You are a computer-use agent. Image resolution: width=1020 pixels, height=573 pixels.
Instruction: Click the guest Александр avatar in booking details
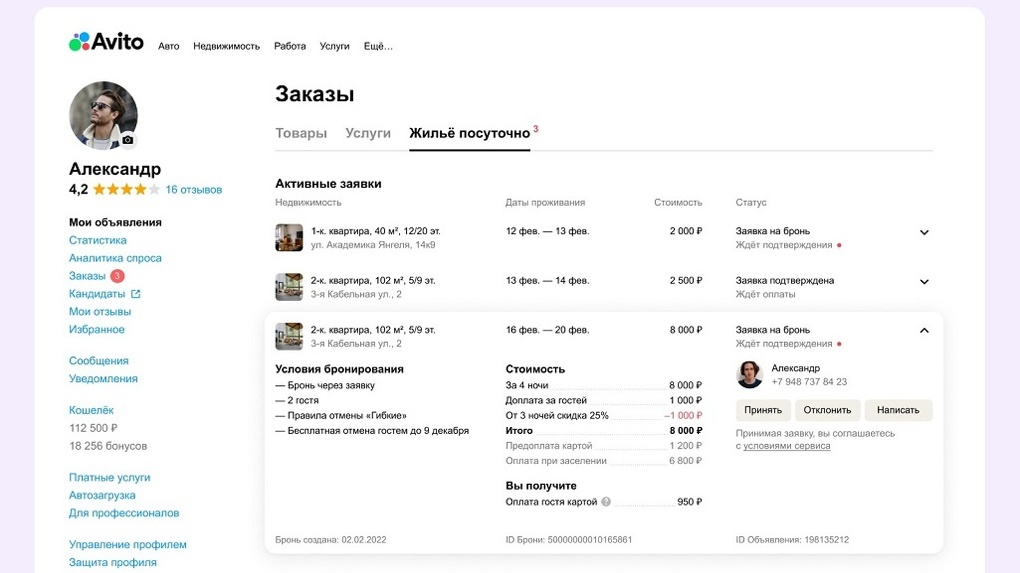click(x=750, y=375)
